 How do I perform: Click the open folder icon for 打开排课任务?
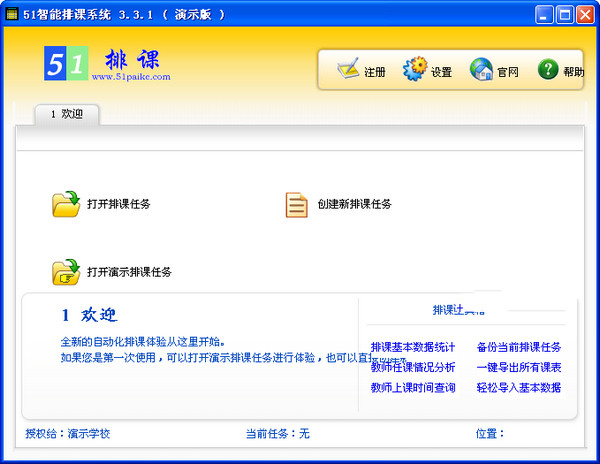click(x=66, y=204)
